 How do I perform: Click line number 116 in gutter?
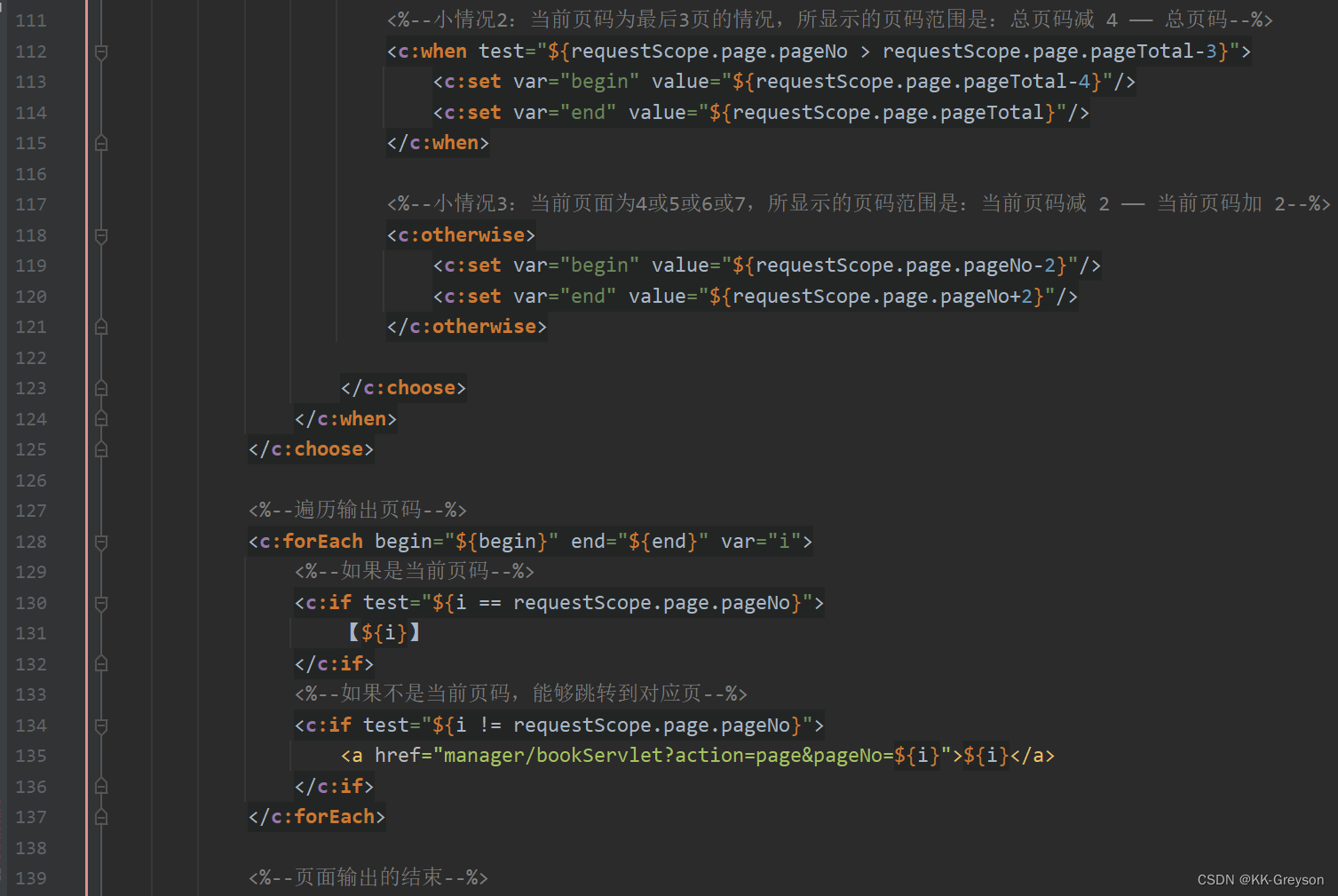(x=31, y=174)
